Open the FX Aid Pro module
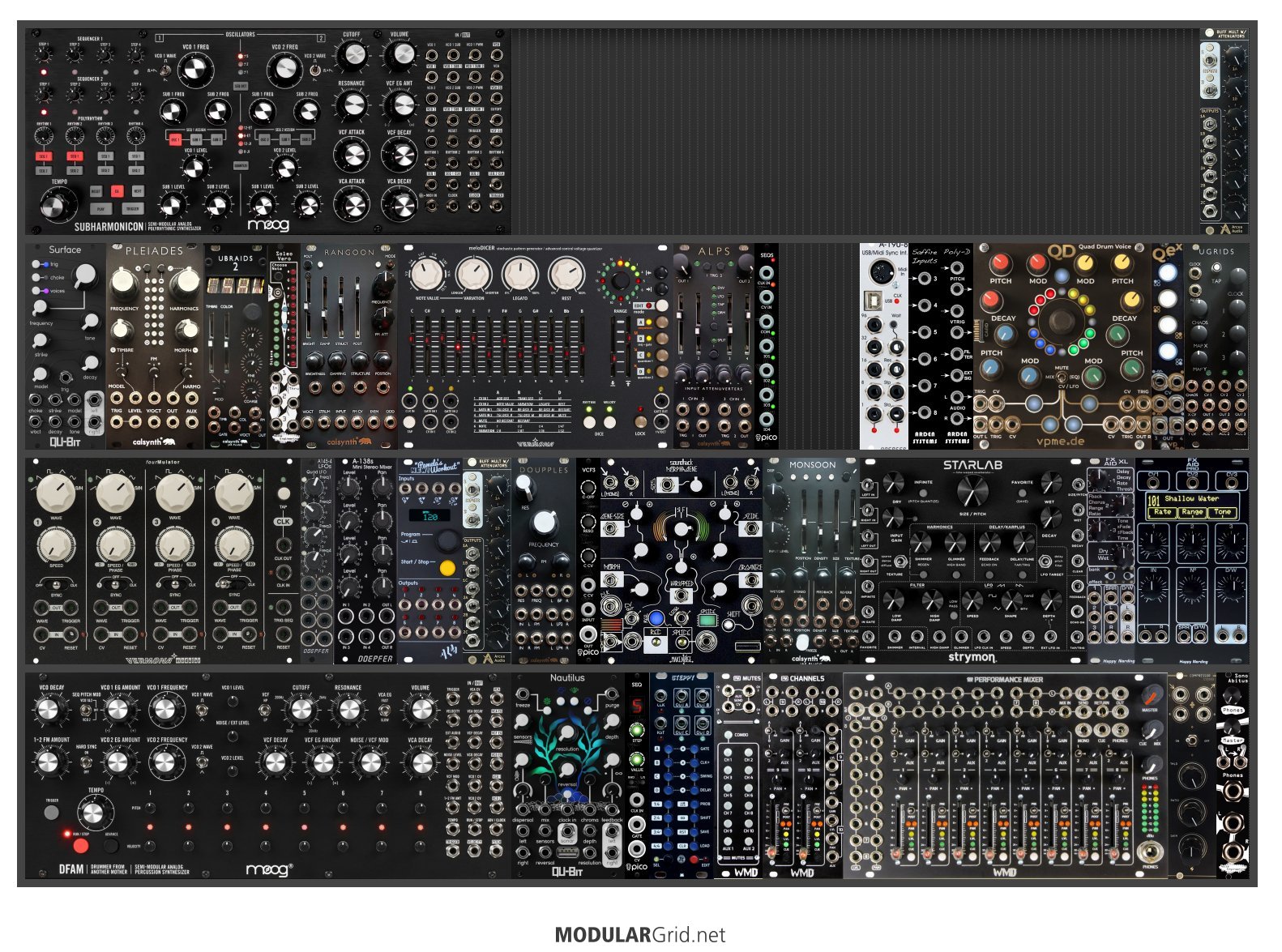Viewport: 1282px width, 952px height. (x=1192, y=561)
